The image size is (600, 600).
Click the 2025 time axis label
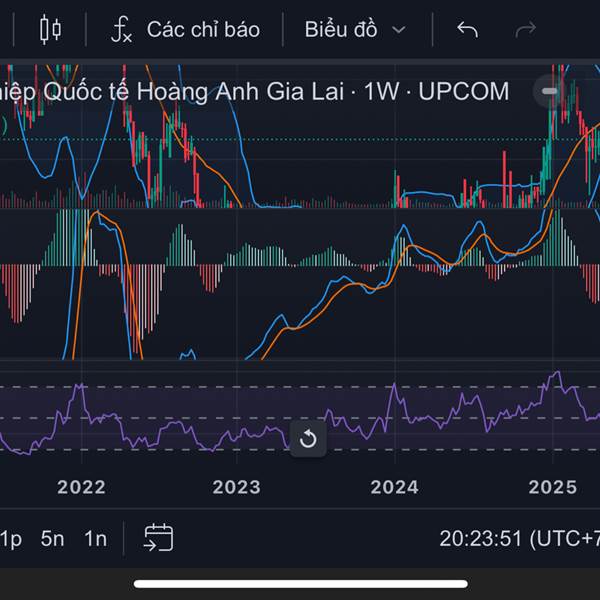tap(553, 487)
